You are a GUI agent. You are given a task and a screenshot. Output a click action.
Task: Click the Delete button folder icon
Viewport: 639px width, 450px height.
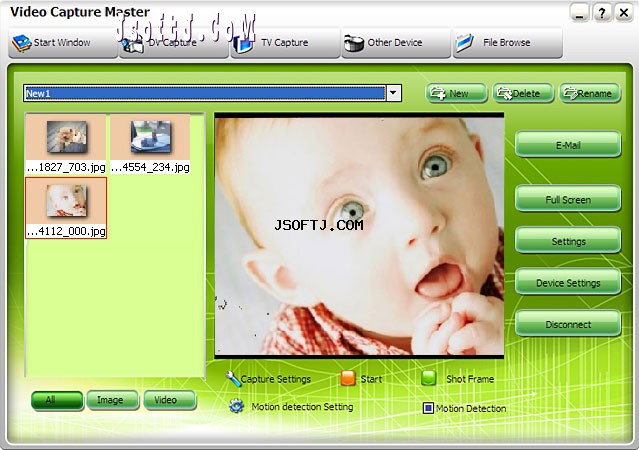pos(505,93)
